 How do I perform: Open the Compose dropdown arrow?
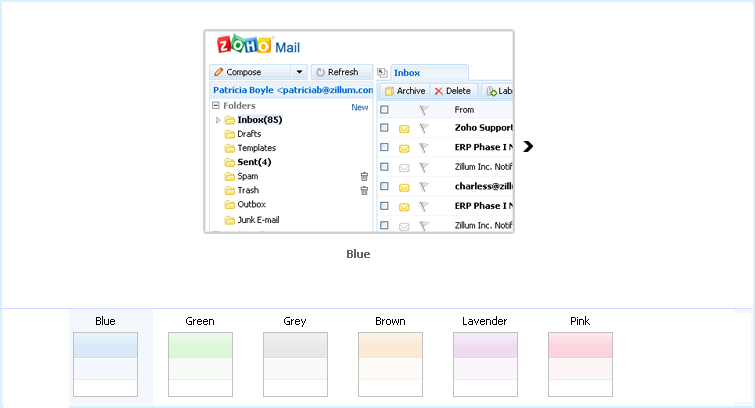point(299,72)
